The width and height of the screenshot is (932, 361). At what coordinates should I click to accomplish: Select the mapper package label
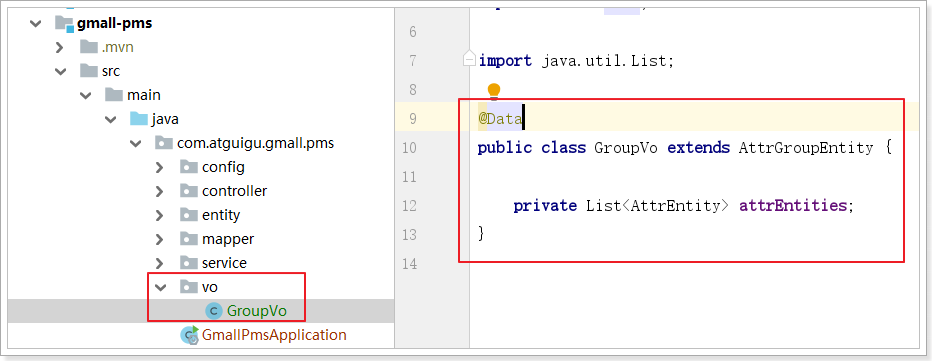coord(228,239)
